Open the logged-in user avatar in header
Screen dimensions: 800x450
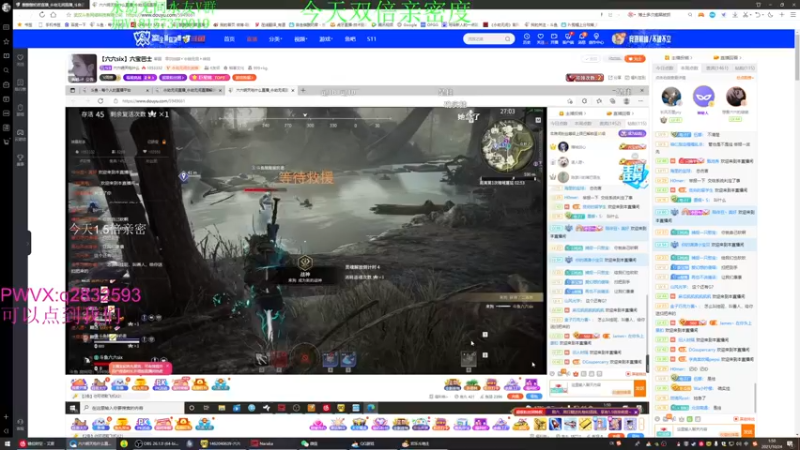pyautogui.click(x=618, y=38)
